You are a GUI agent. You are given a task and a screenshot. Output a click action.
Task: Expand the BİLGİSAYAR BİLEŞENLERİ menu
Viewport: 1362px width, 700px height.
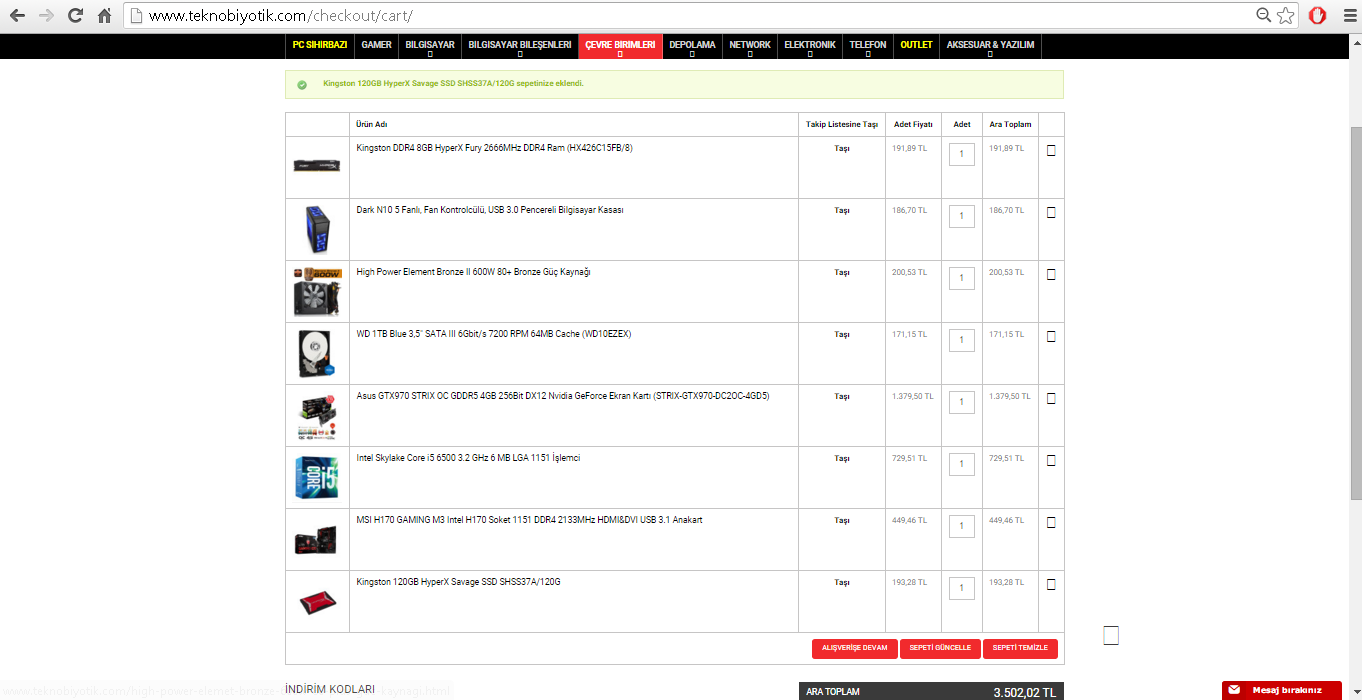click(x=520, y=45)
